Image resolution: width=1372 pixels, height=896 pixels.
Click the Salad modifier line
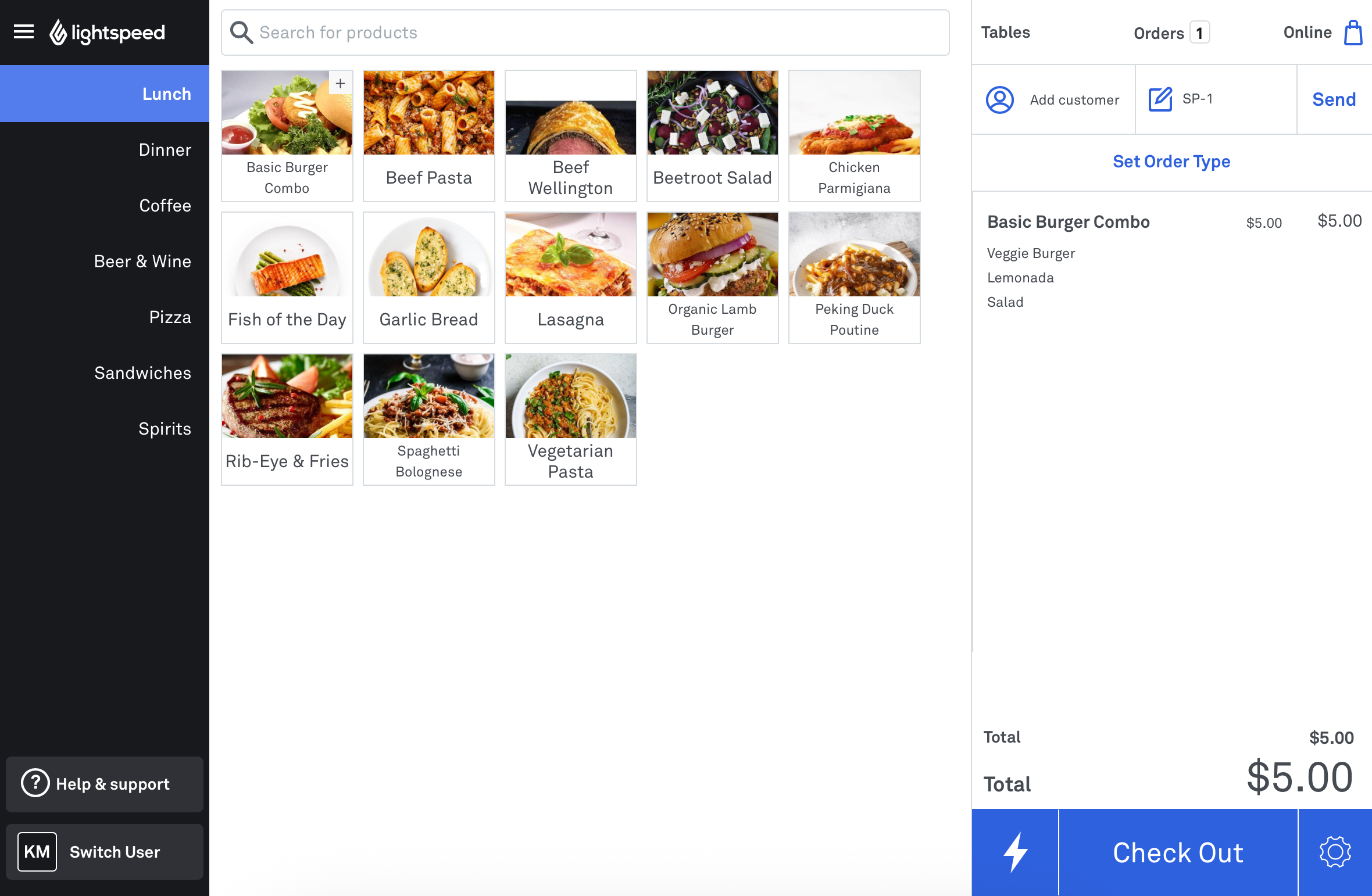click(1005, 302)
